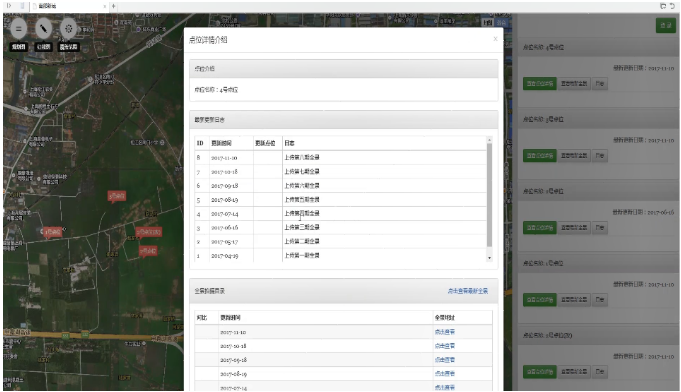Click the 3号点位 card header in side panel

tap(598, 119)
